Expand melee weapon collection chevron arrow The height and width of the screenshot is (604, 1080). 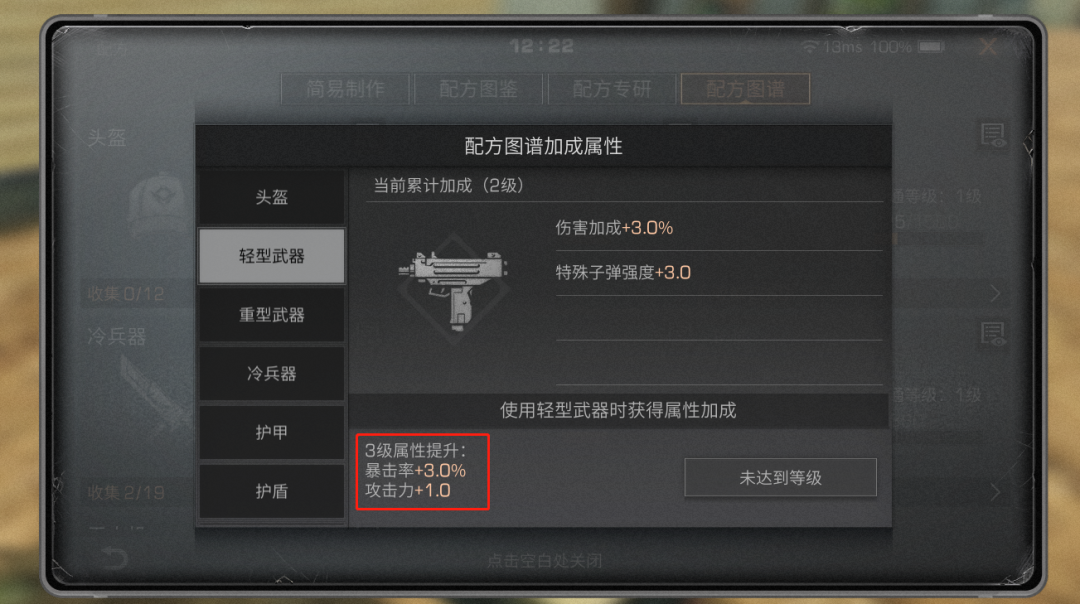click(x=996, y=492)
